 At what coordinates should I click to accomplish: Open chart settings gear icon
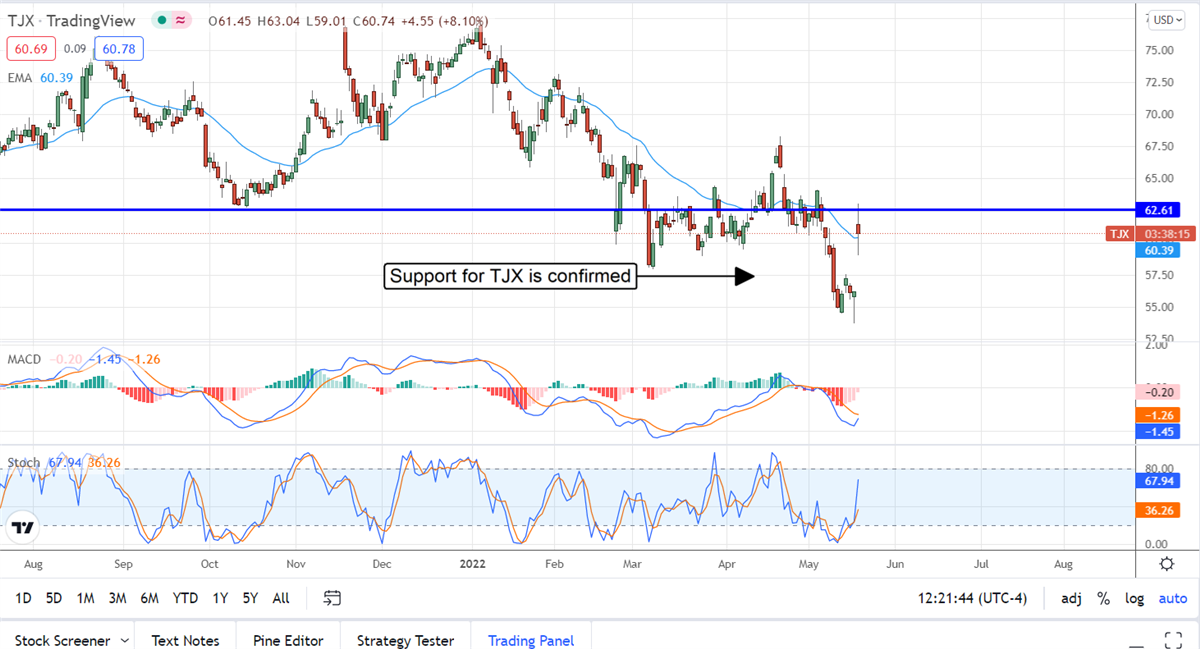click(x=1166, y=564)
